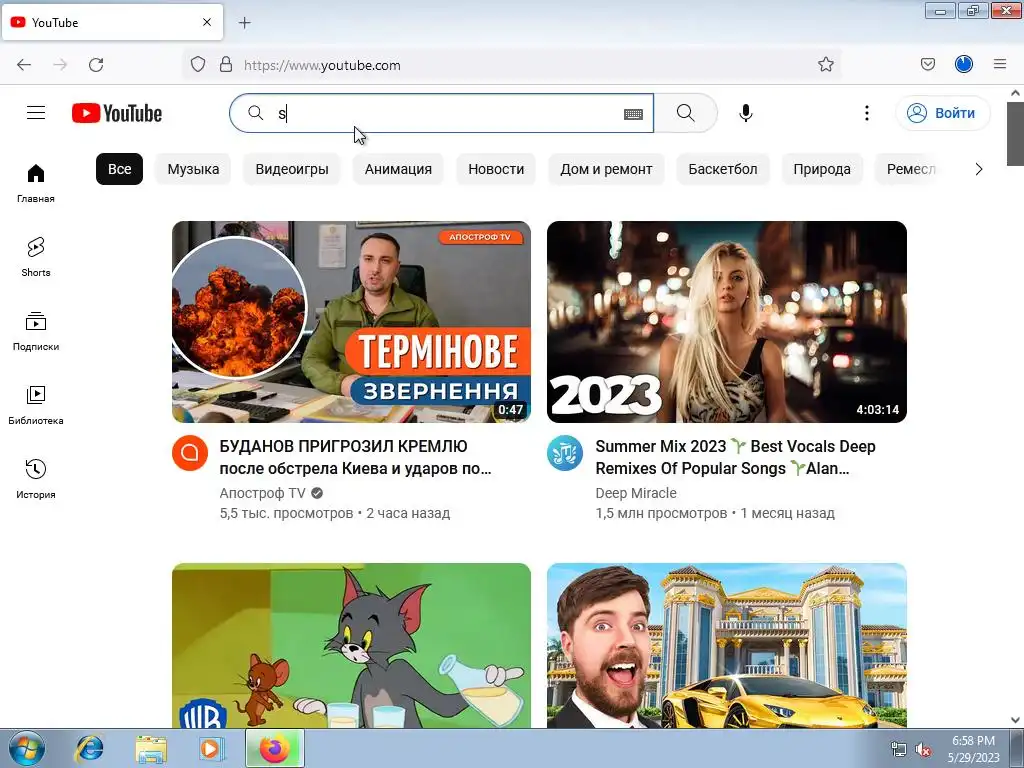The height and width of the screenshot is (768, 1024).
Task: Click the page vertical scrollbar thumb
Action: click(1015, 134)
